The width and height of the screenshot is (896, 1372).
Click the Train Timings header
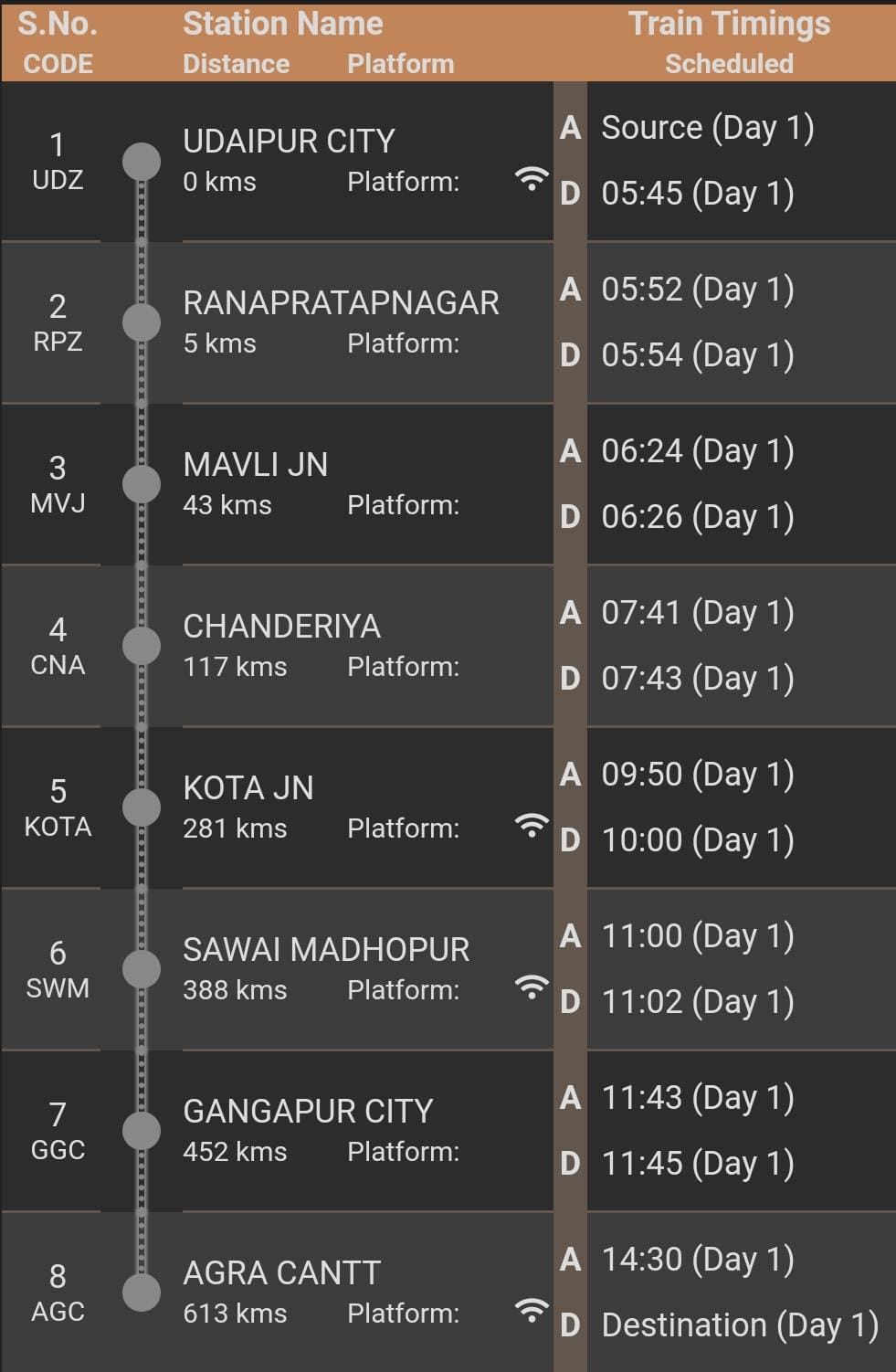click(729, 25)
